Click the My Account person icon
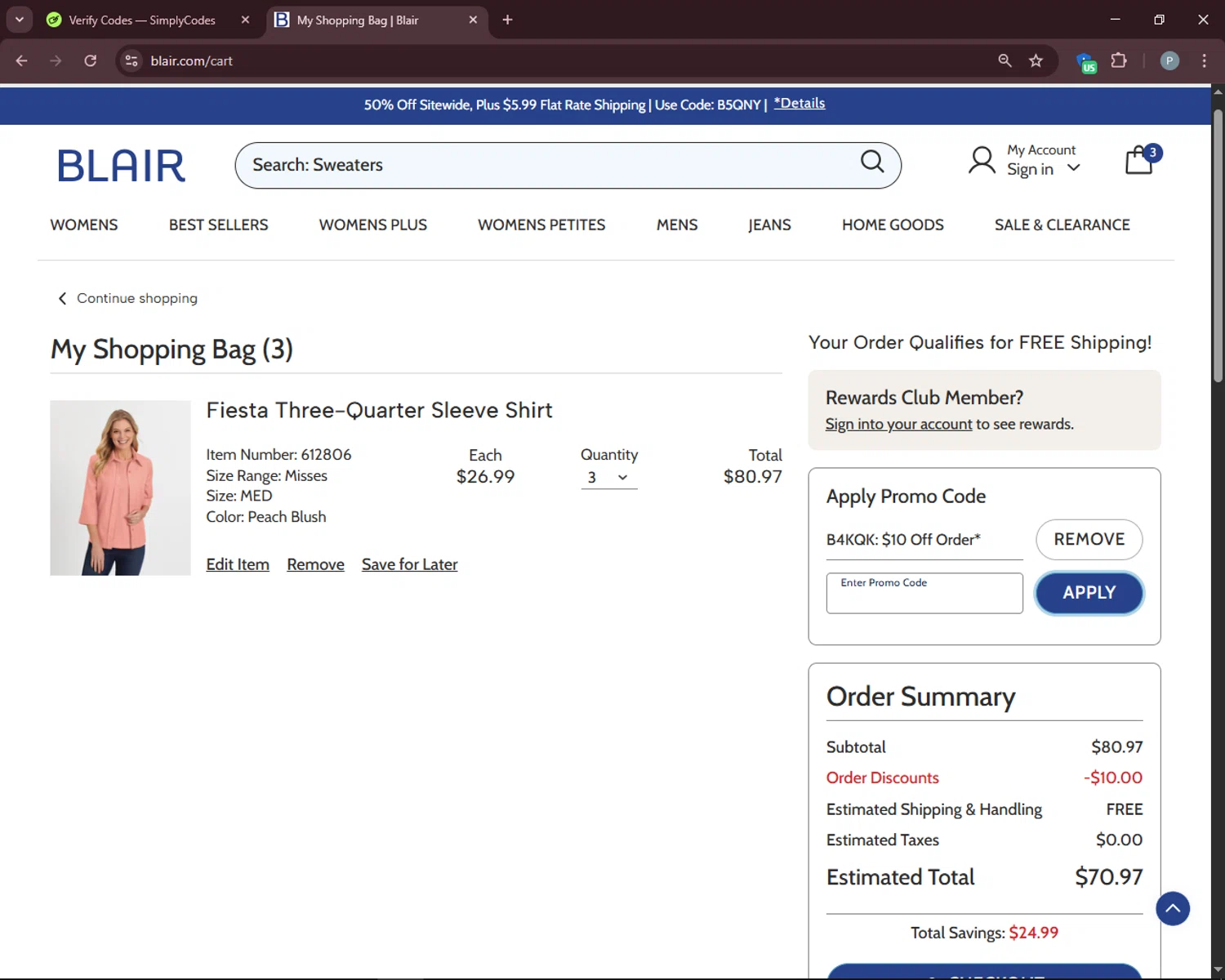 click(x=982, y=160)
